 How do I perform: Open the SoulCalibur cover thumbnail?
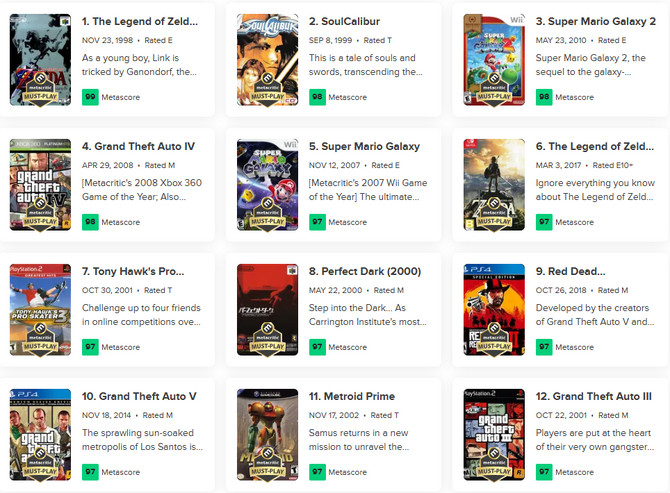[267, 60]
